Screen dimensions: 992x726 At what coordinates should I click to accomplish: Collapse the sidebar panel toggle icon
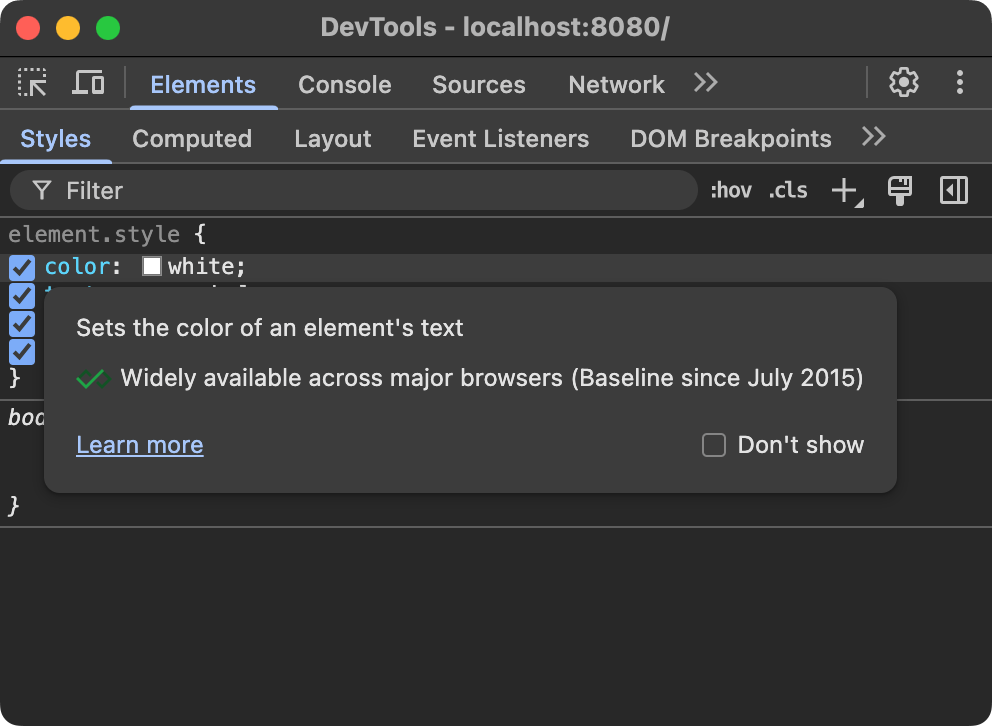[951, 190]
